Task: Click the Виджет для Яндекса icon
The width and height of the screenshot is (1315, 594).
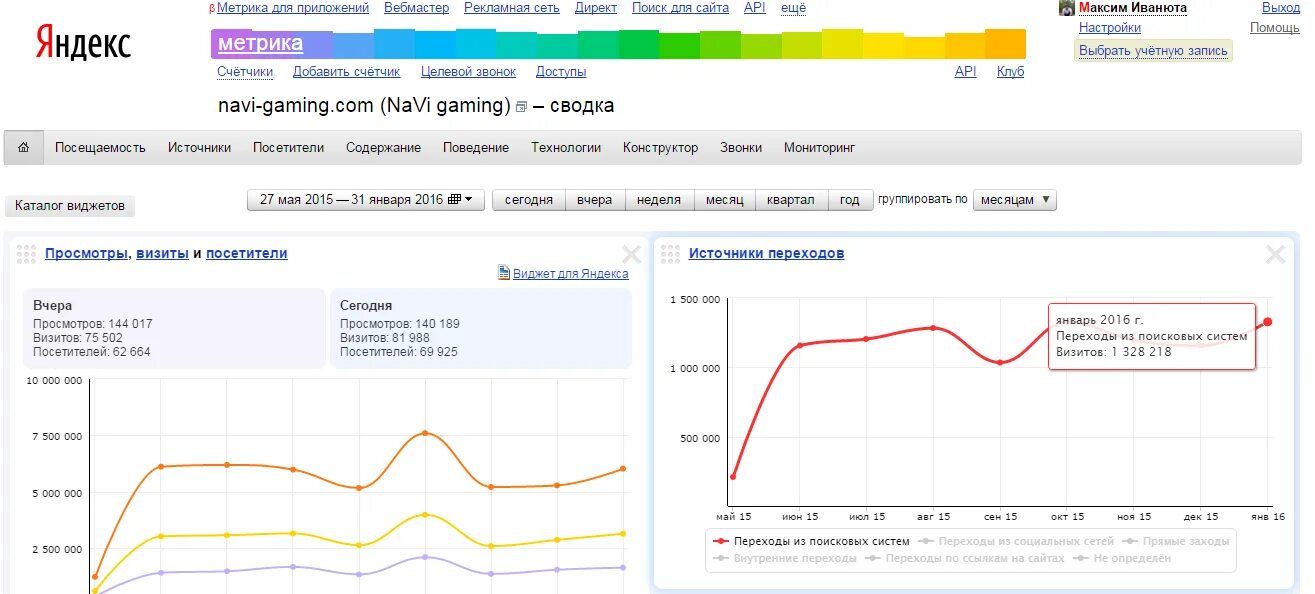Action: coord(504,273)
